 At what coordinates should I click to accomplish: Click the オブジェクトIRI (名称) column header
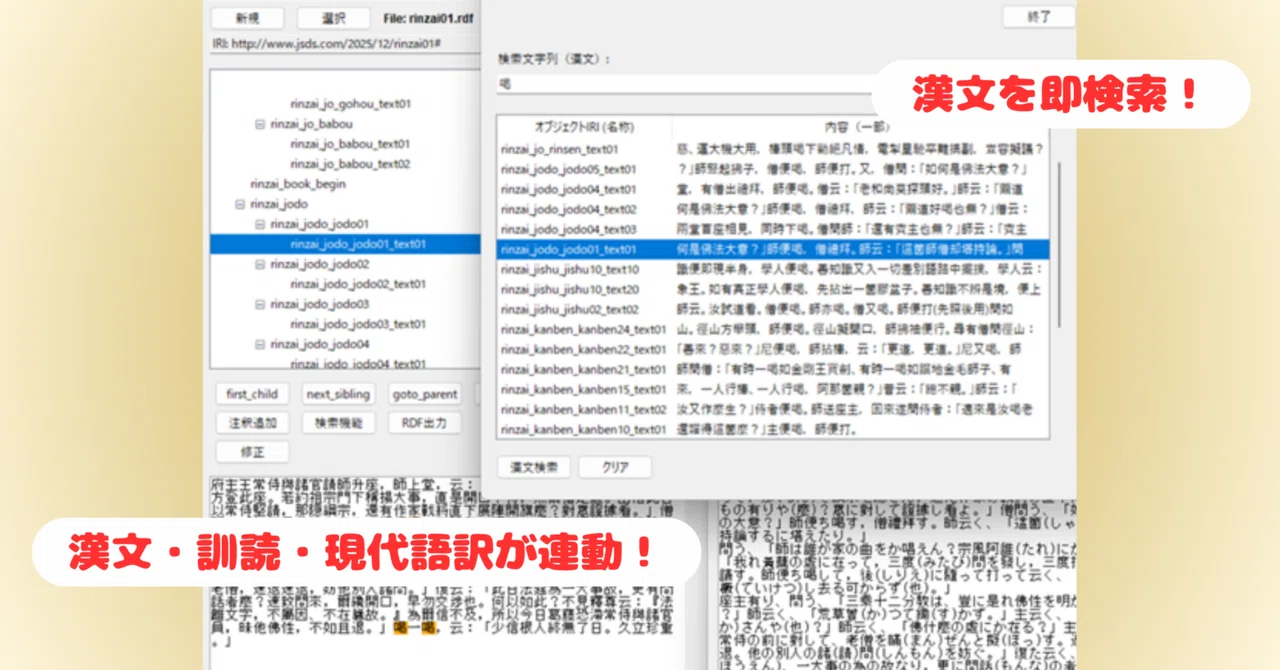(584, 127)
